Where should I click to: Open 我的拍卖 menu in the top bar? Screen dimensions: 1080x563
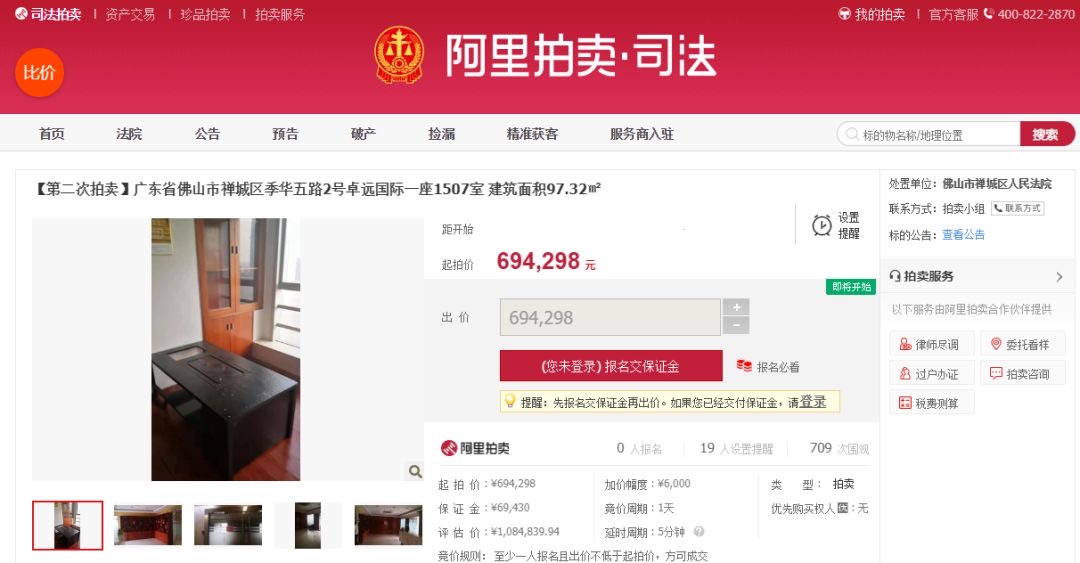pos(872,14)
